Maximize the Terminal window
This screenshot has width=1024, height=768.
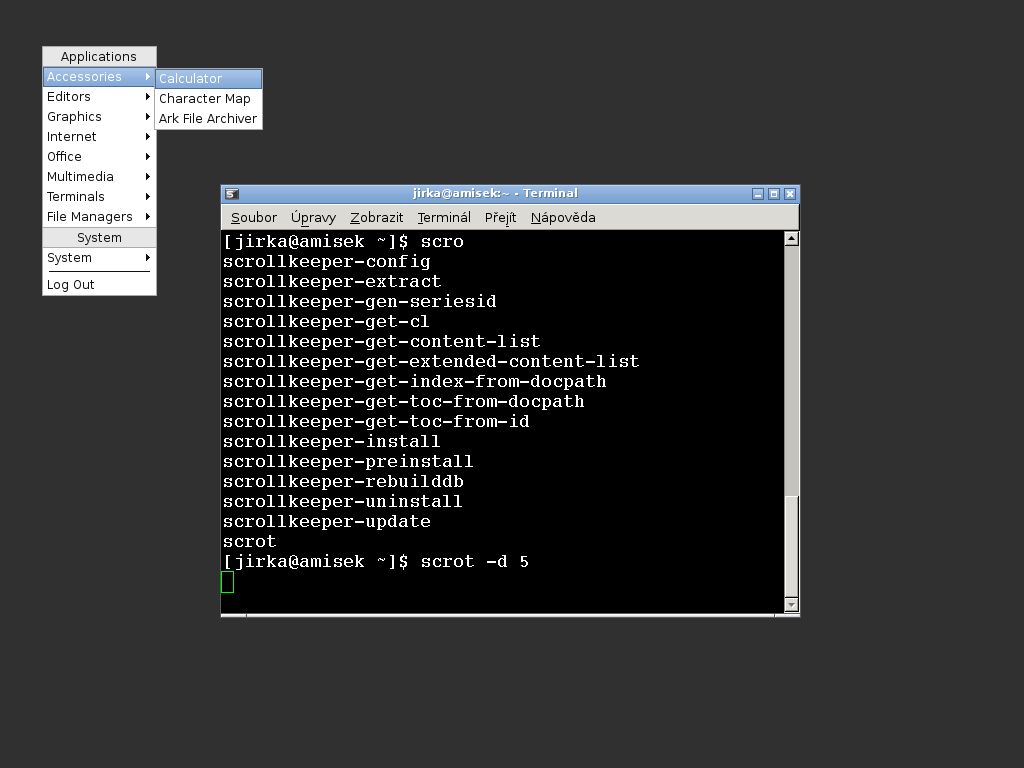(x=774, y=194)
